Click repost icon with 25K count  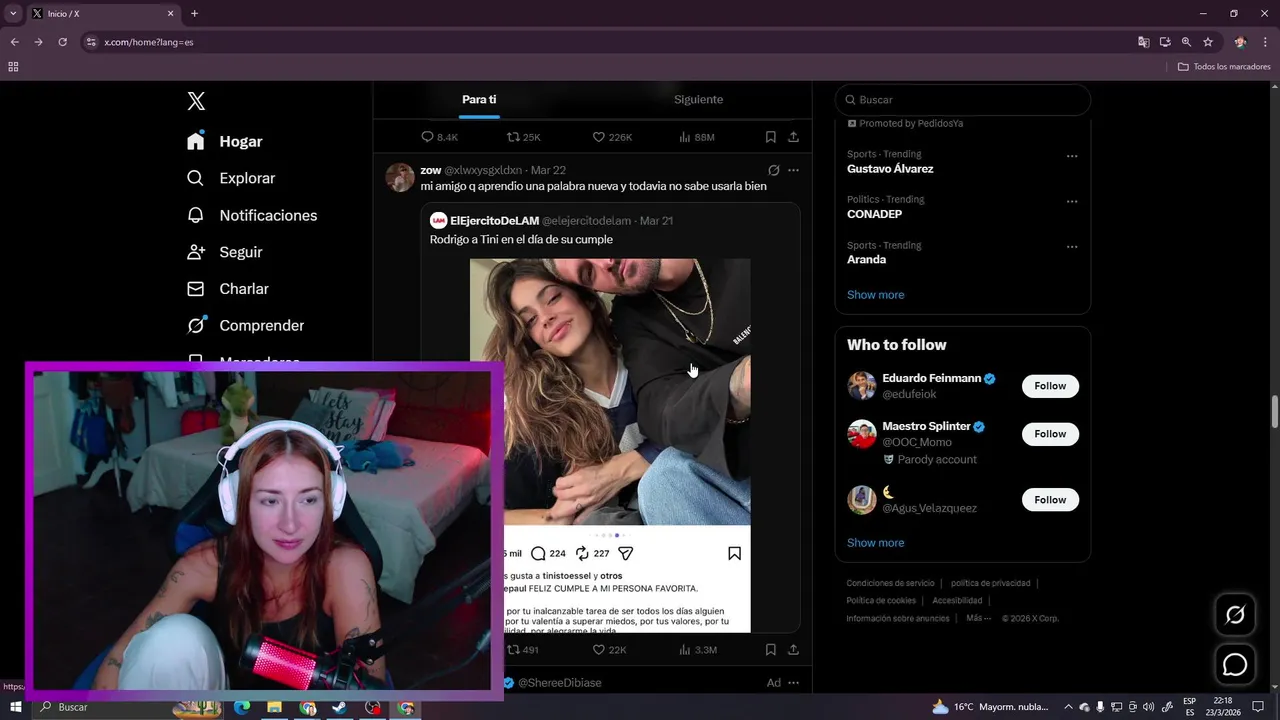point(523,137)
